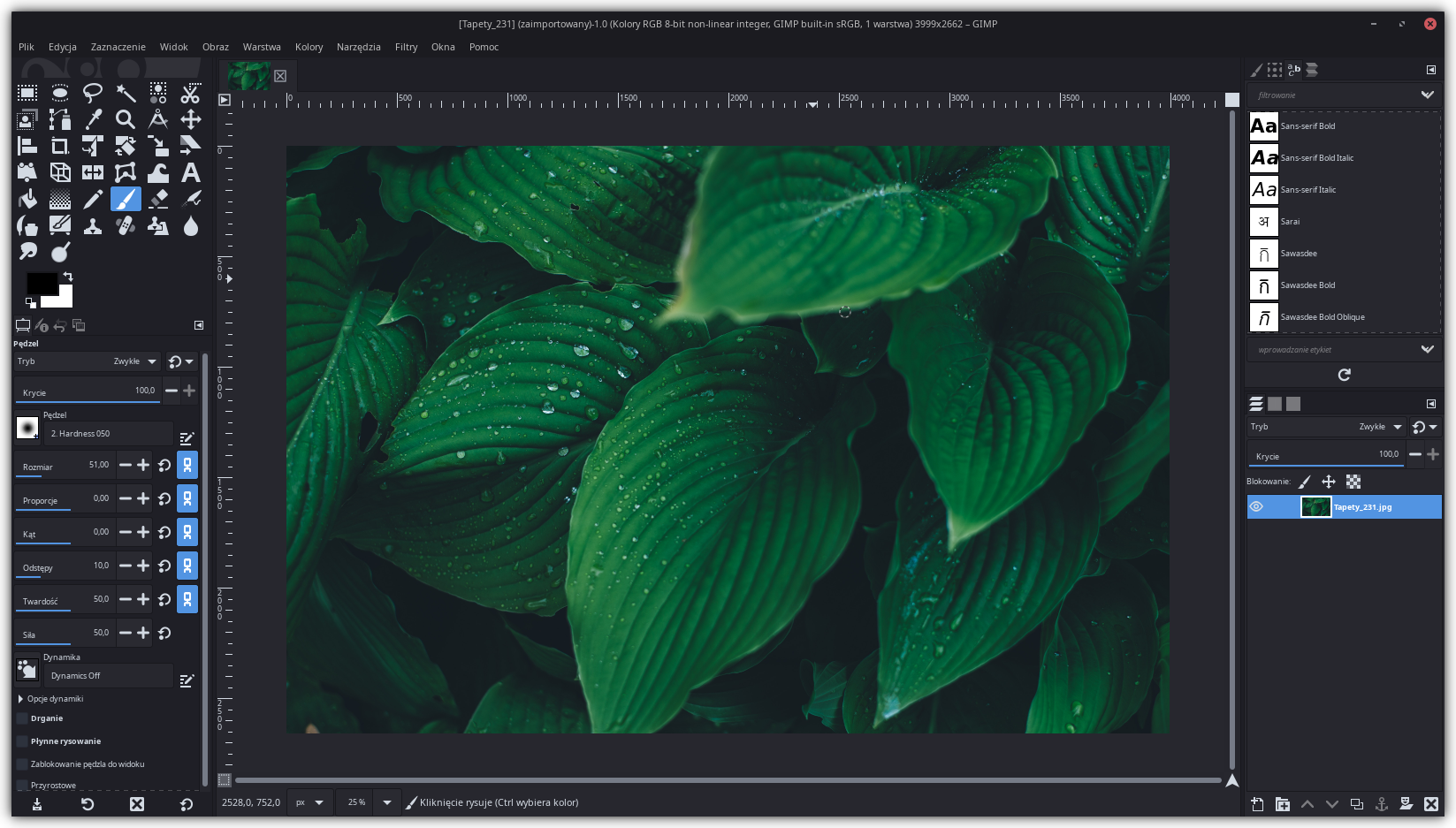Select the Free Select lasso tool
Screen dimensions: 1456x828
coord(93,93)
